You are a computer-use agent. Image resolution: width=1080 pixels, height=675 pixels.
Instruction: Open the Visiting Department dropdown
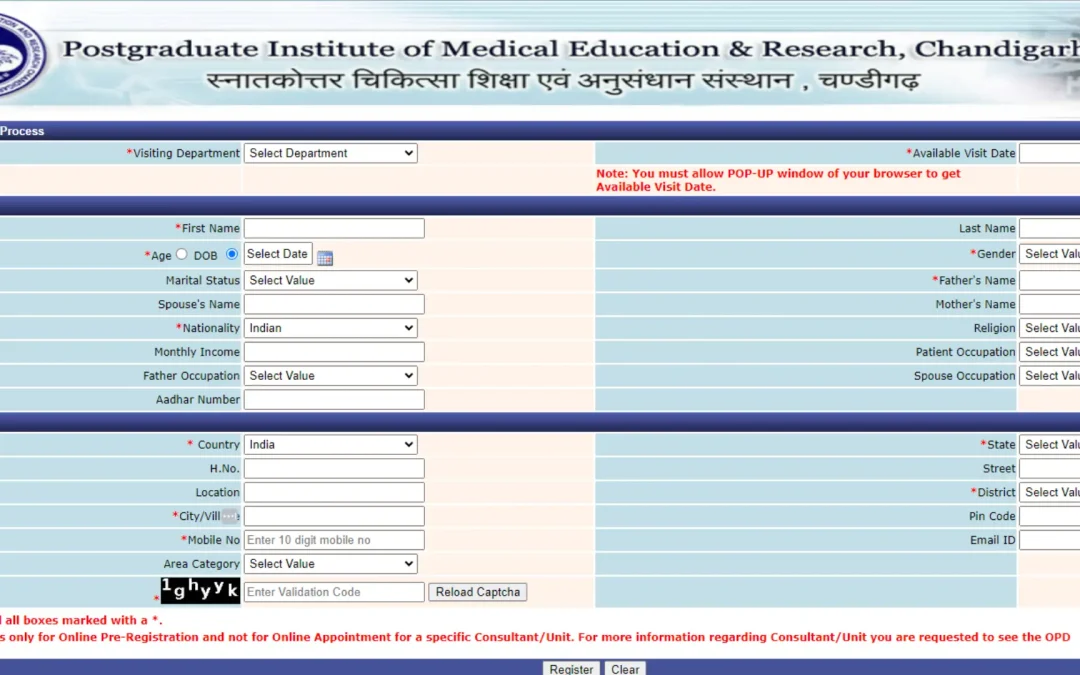[x=331, y=153]
